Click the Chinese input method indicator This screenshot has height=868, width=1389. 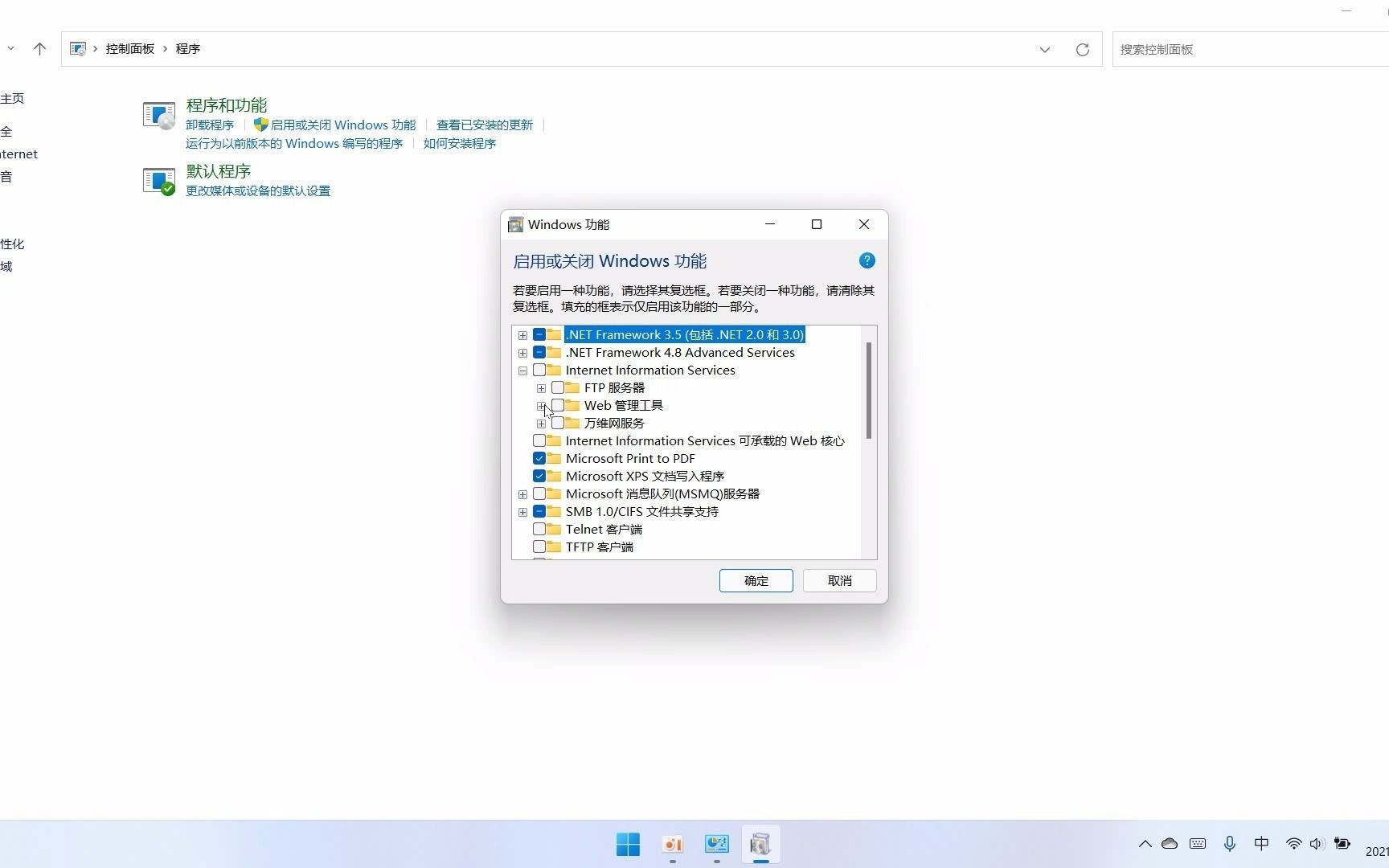pos(1261,844)
